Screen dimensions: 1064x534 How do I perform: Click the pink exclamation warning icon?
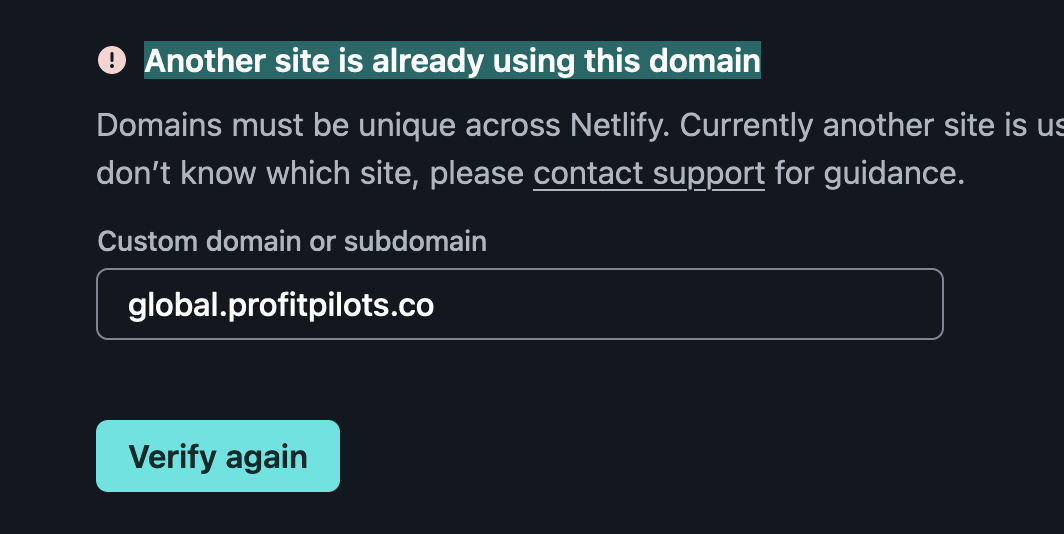point(111,60)
